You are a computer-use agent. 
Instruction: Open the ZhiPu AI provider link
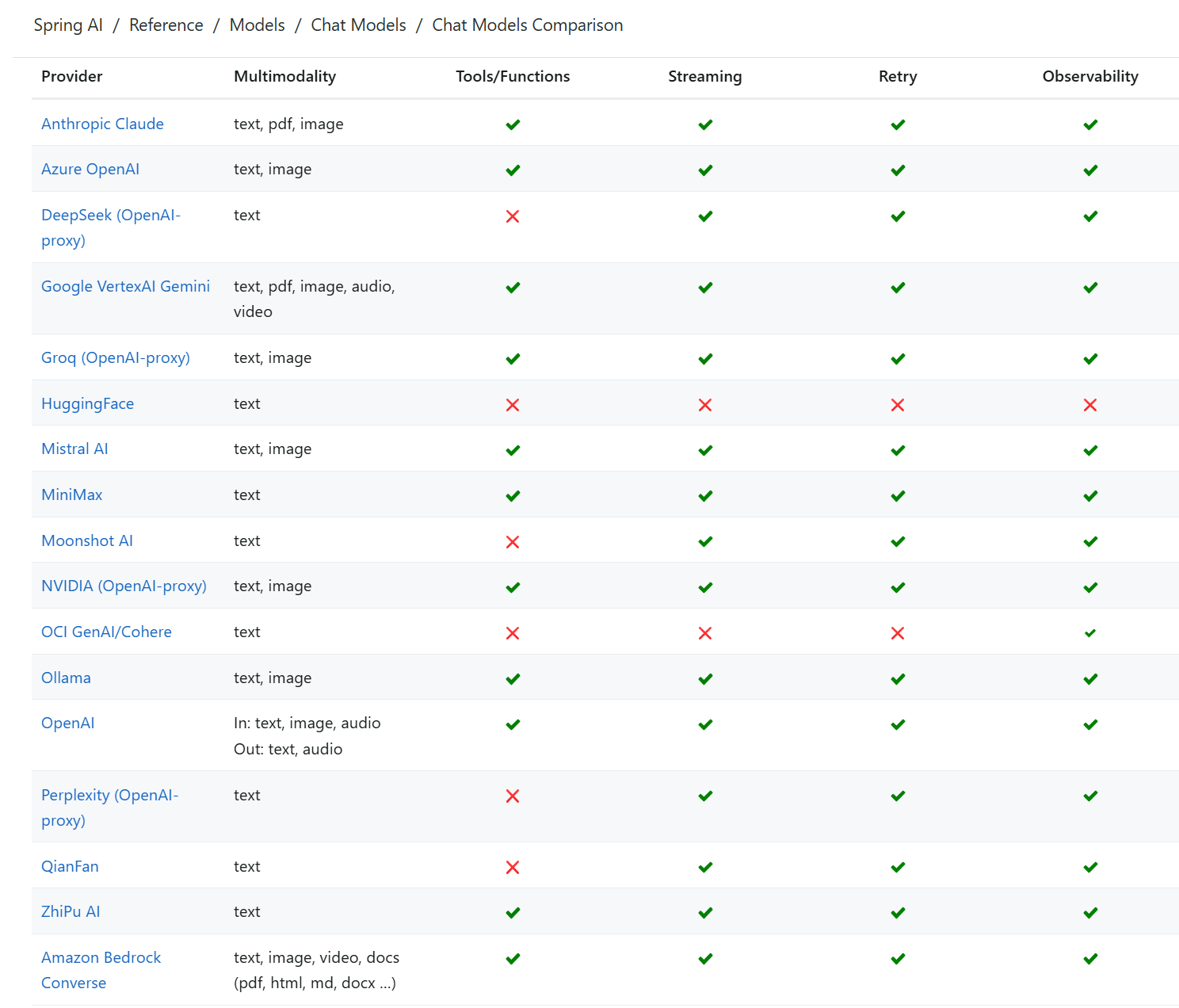coord(71,911)
